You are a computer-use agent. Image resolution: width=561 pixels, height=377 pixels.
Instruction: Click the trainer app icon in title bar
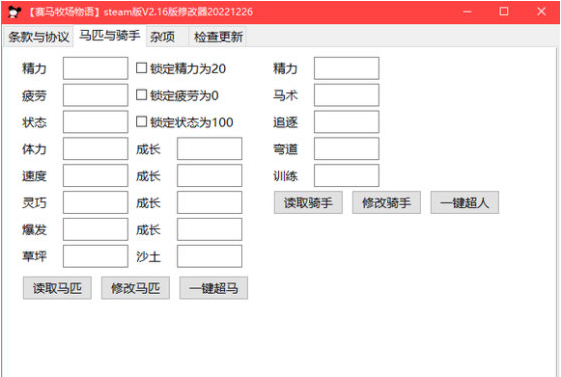[14, 12]
